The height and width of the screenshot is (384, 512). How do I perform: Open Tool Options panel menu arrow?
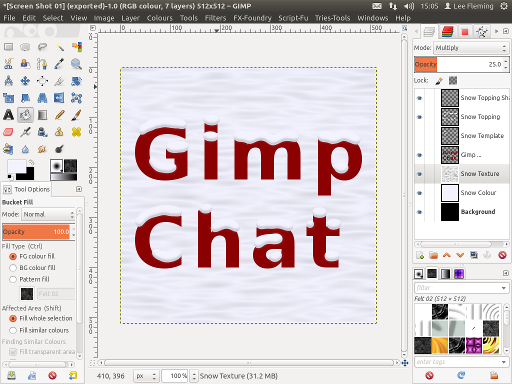click(x=79, y=189)
